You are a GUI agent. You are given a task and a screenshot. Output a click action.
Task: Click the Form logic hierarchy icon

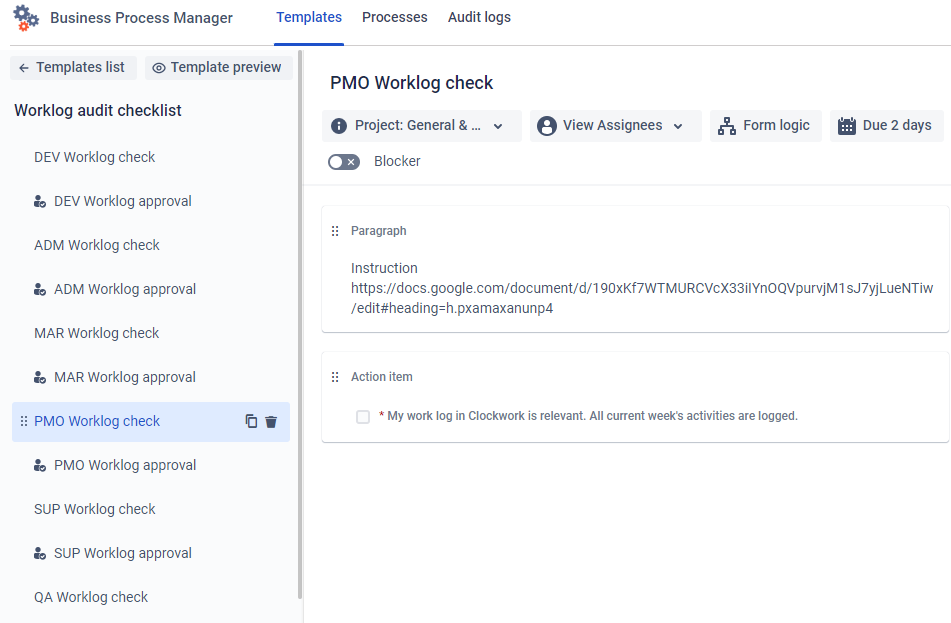pyautogui.click(x=727, y=126)
